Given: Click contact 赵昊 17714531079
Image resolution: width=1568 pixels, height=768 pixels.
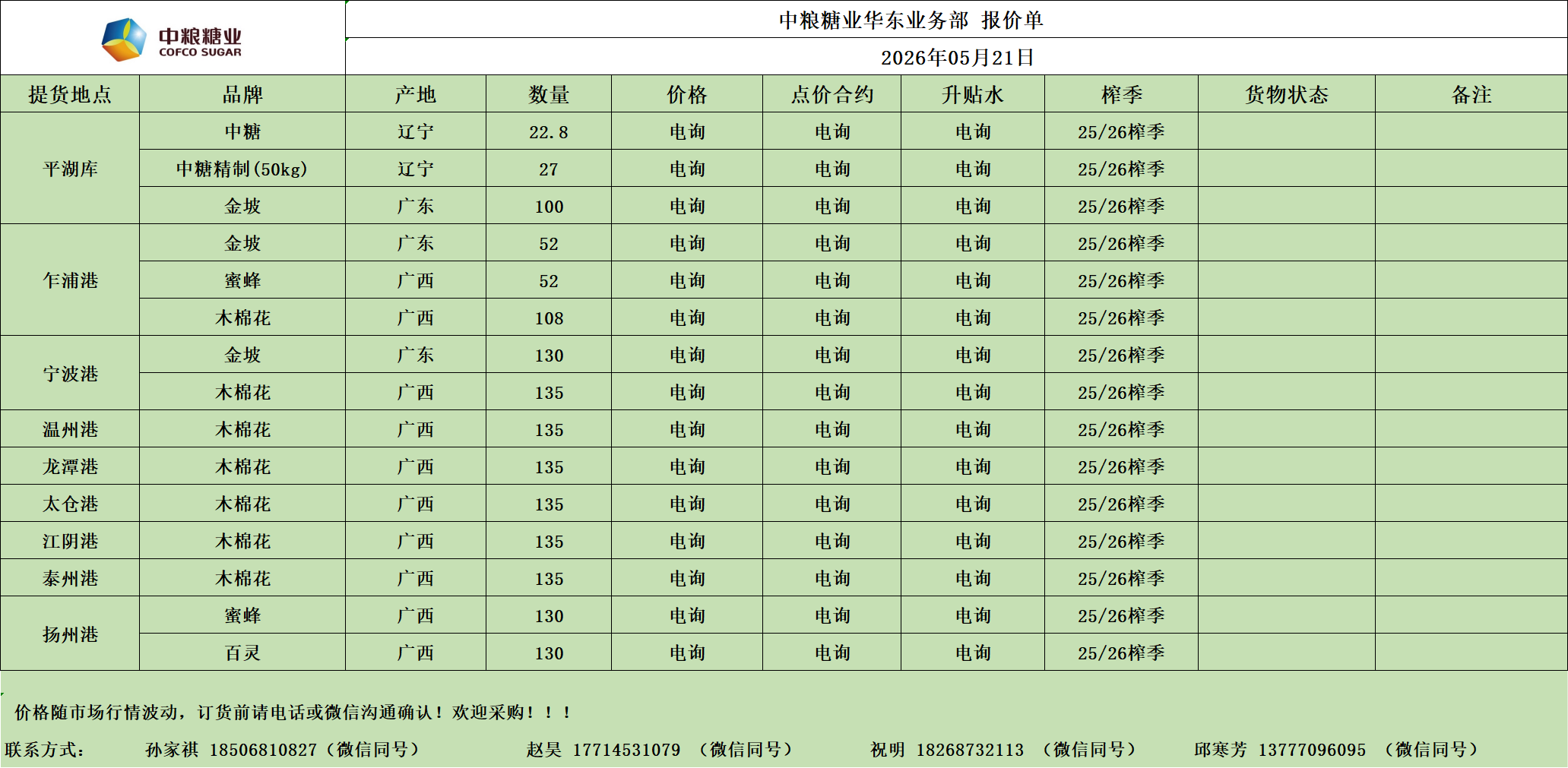Looking at the screenshot, I should click(x=660, y=750).
